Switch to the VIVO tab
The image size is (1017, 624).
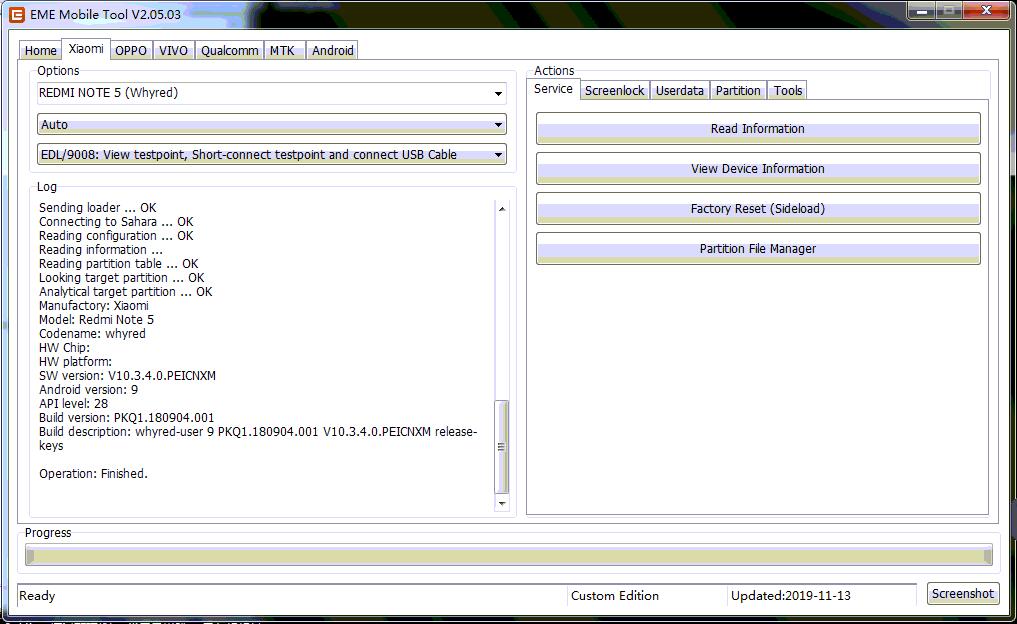click(173, 51)
